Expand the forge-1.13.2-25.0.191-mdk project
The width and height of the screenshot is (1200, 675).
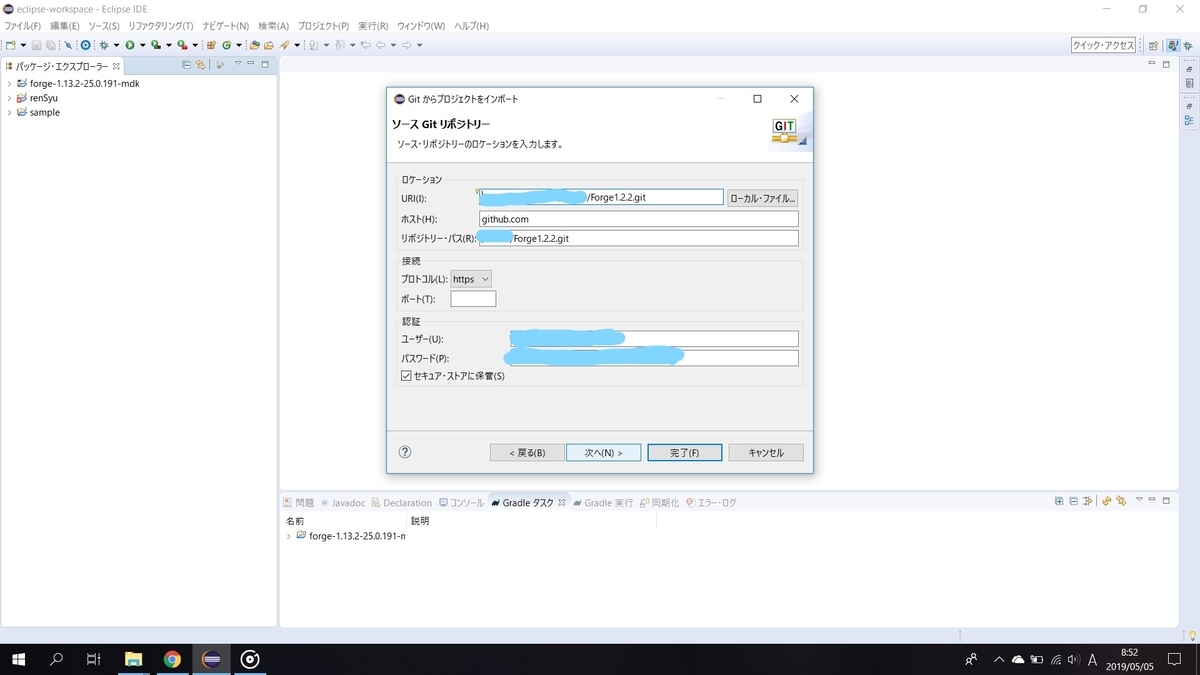pyautogui.click(x=8, y=83)
